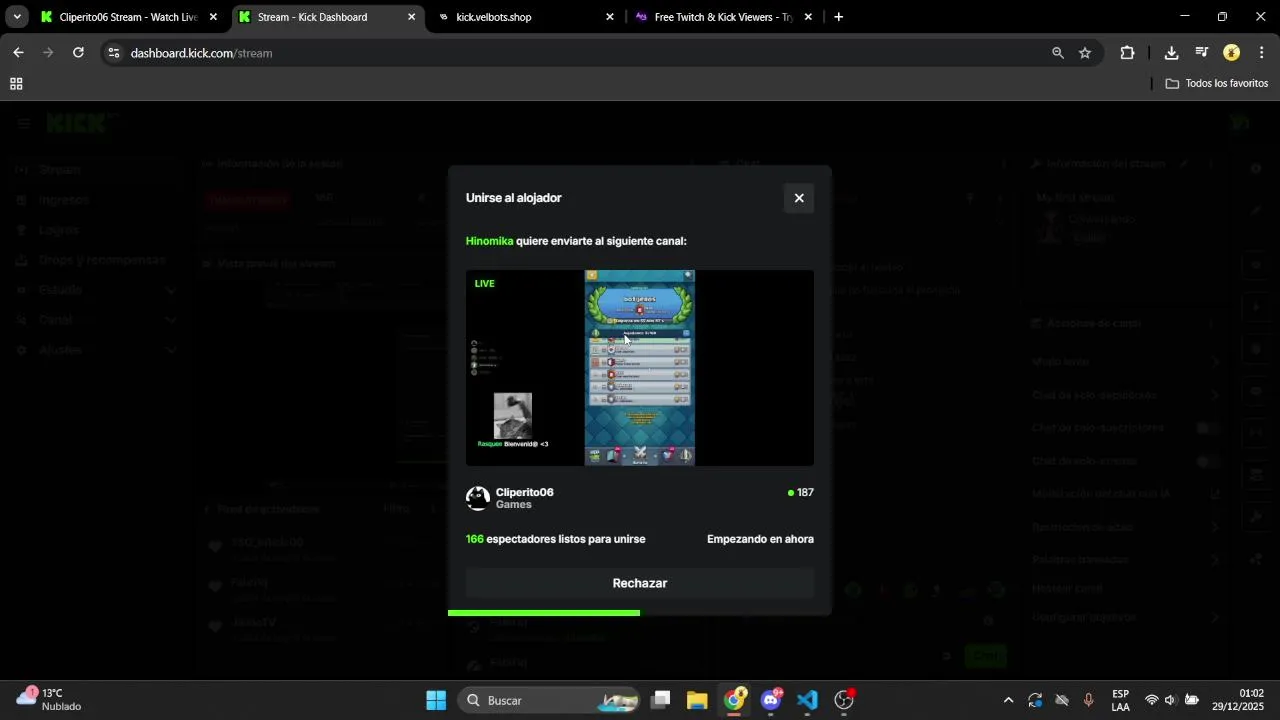Open the tab search dropdown
Viewport: 1280px width, 720px height.
pyautogui.click(x=17, y=17)
